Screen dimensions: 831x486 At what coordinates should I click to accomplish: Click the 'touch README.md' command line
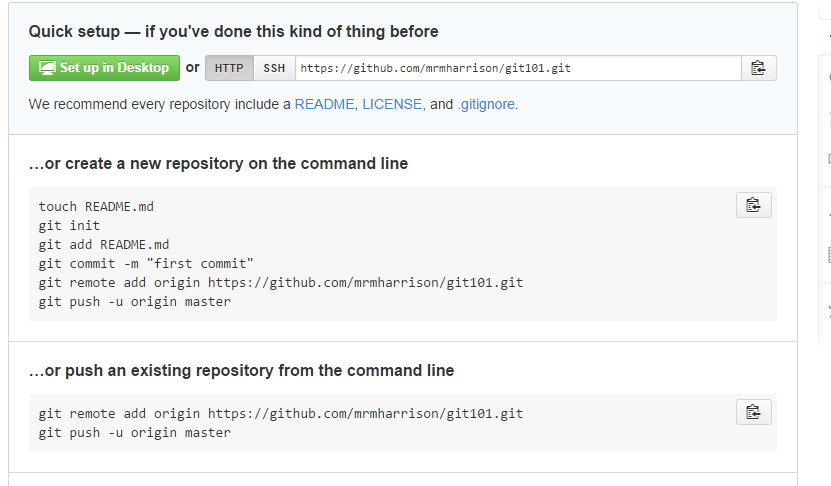[x=96, y=207]
